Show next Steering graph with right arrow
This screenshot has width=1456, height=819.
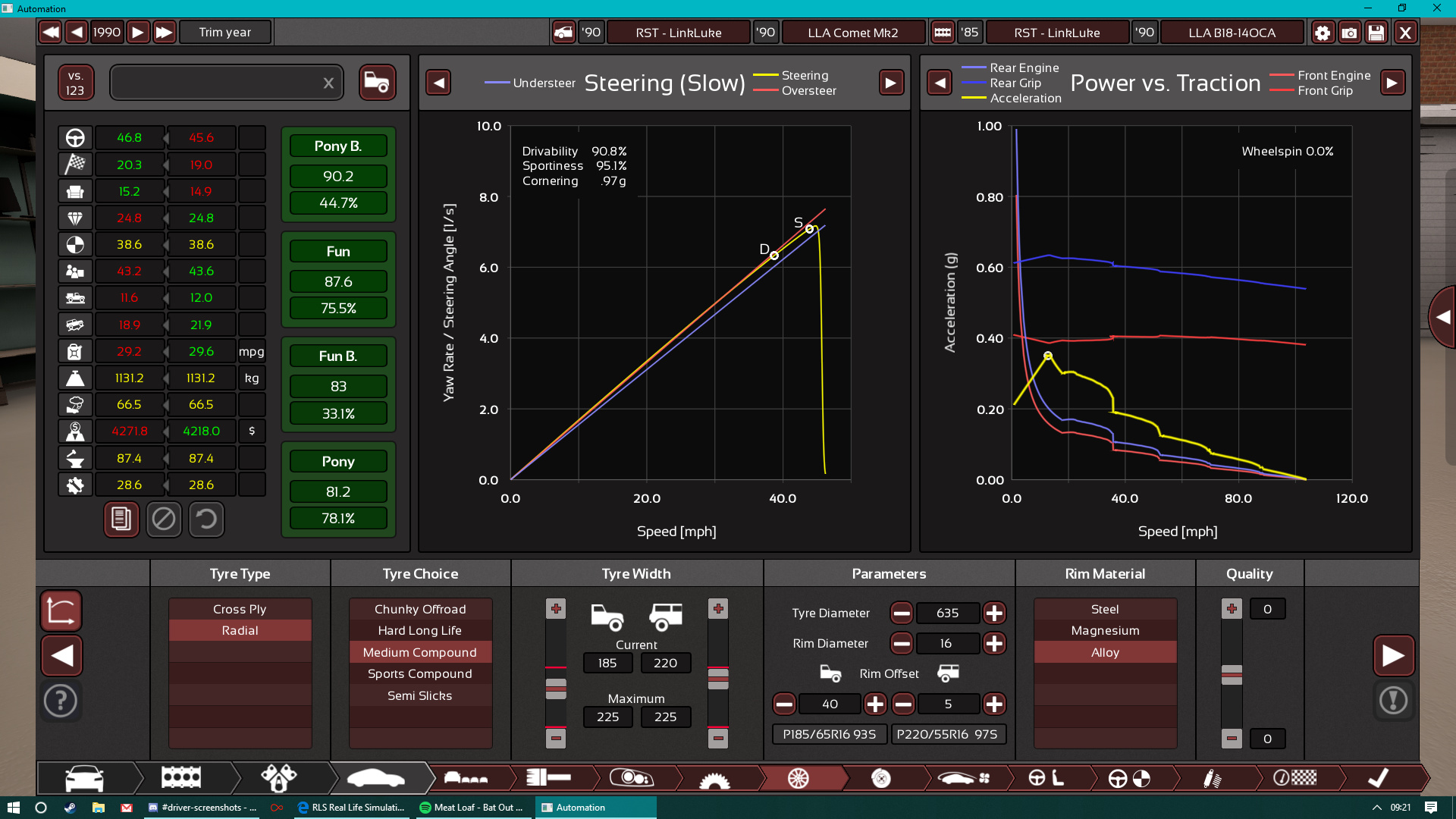click(891, 83)
